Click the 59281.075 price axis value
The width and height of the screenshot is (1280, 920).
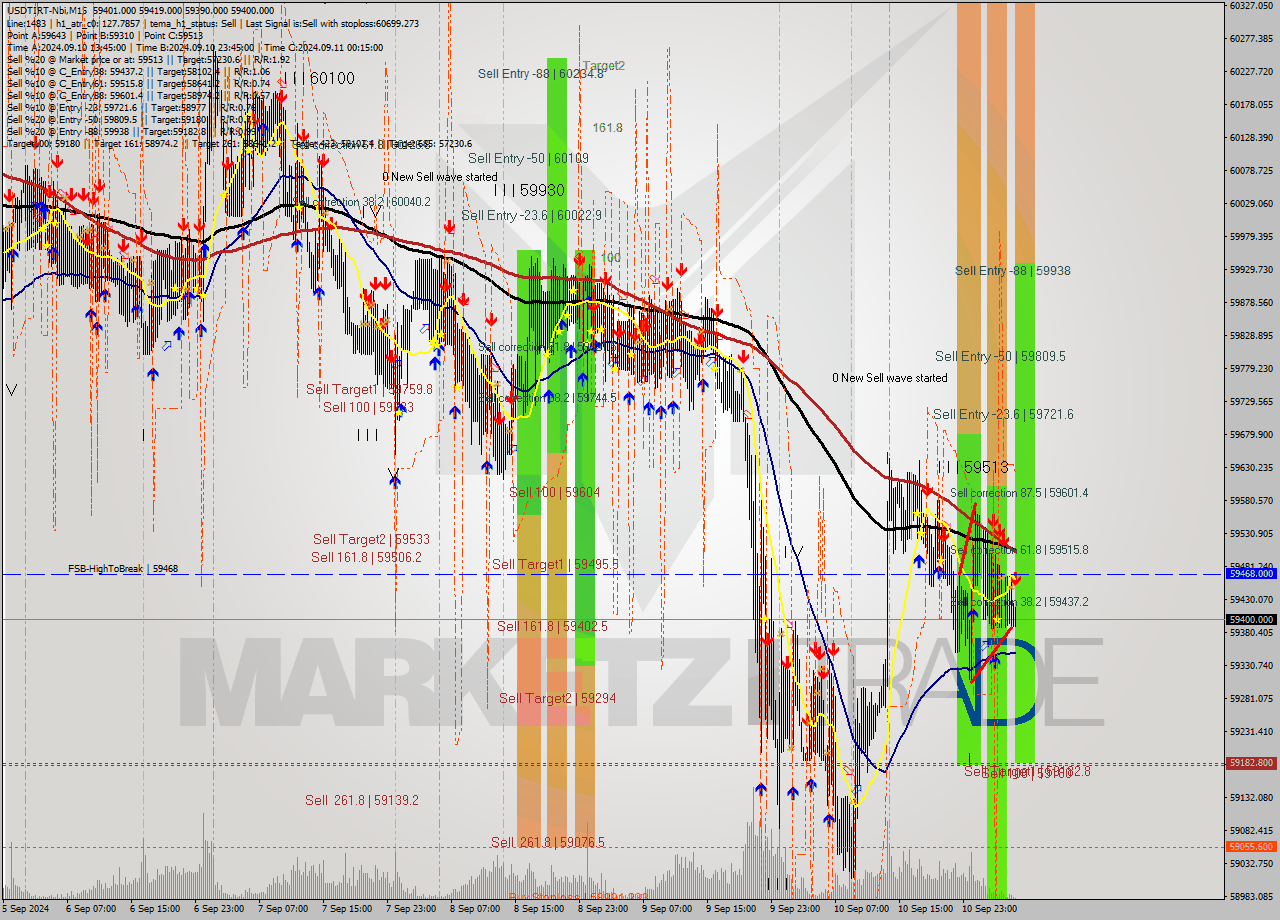pyautogui.click(x=1250, y=698)
